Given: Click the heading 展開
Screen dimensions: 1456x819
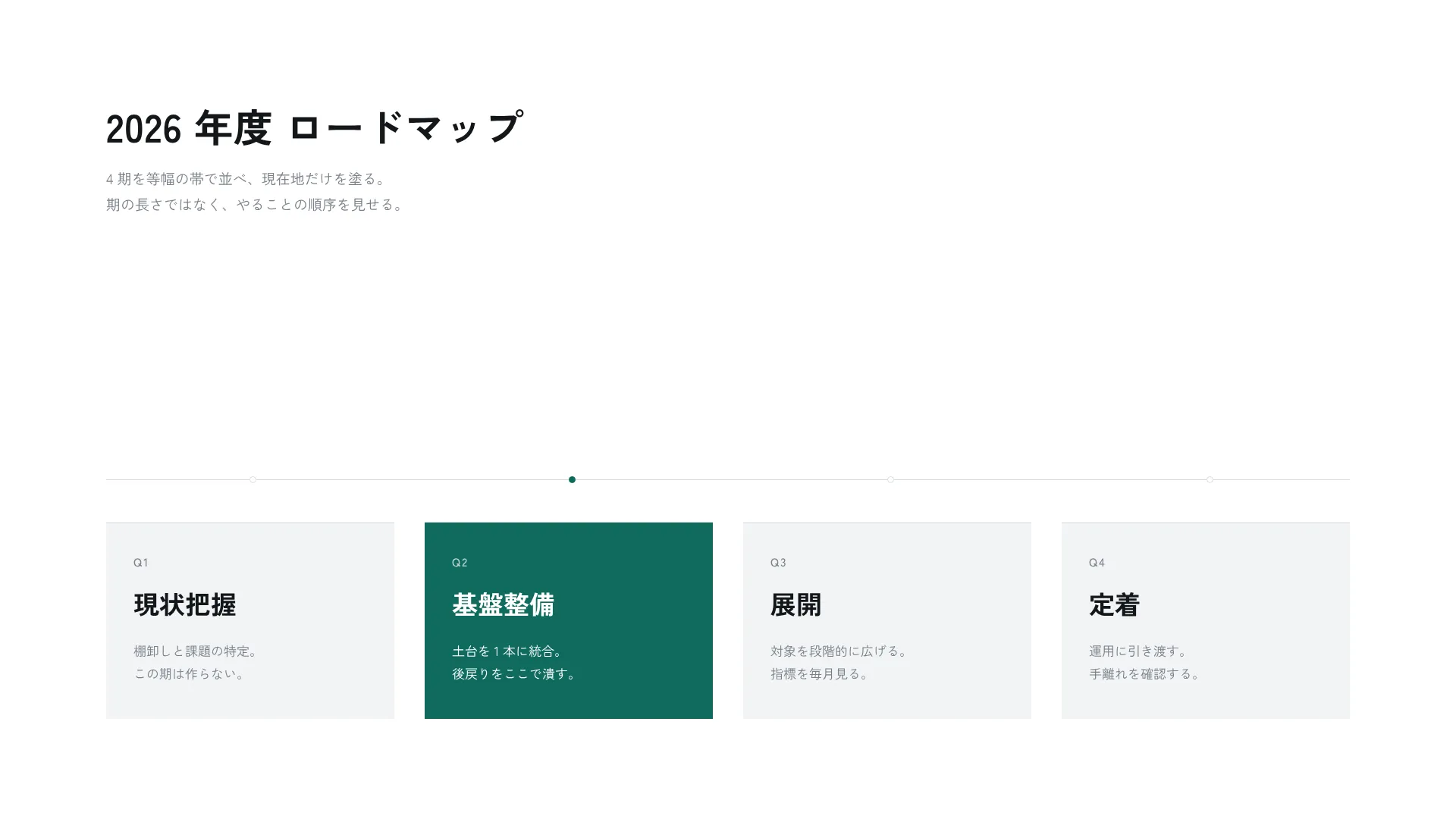Looking at the screenshot, I should pyautogui.click(x=796, y=605).
